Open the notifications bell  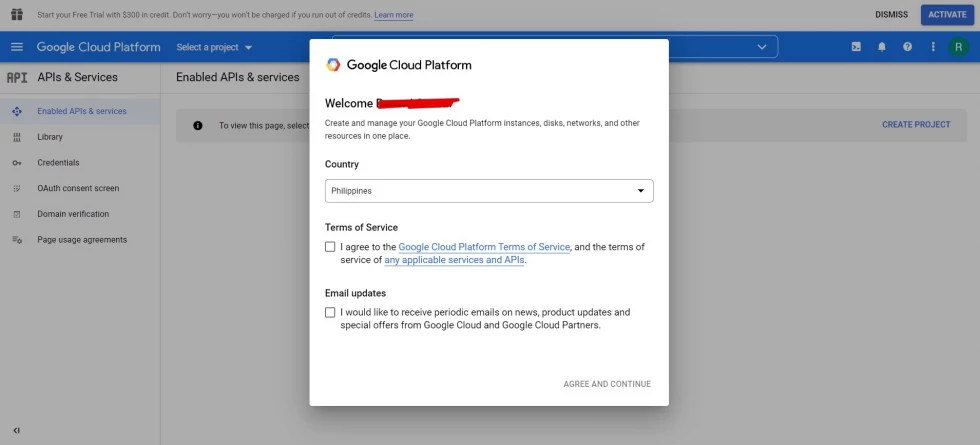[882, 47]
